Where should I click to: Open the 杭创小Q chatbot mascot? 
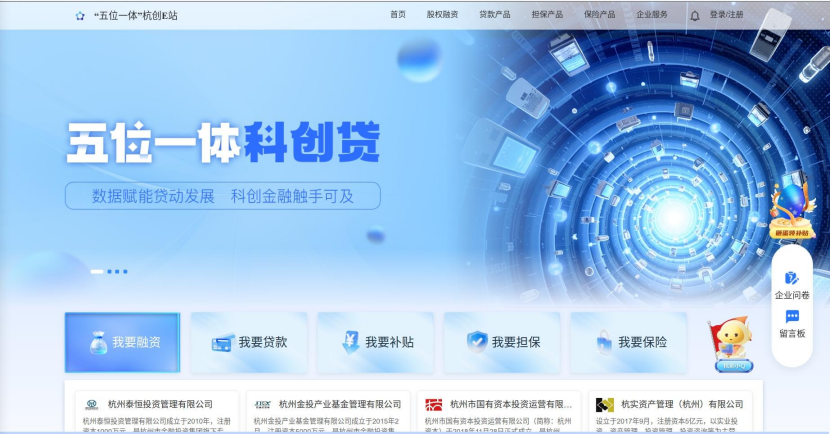click(731, 344)
